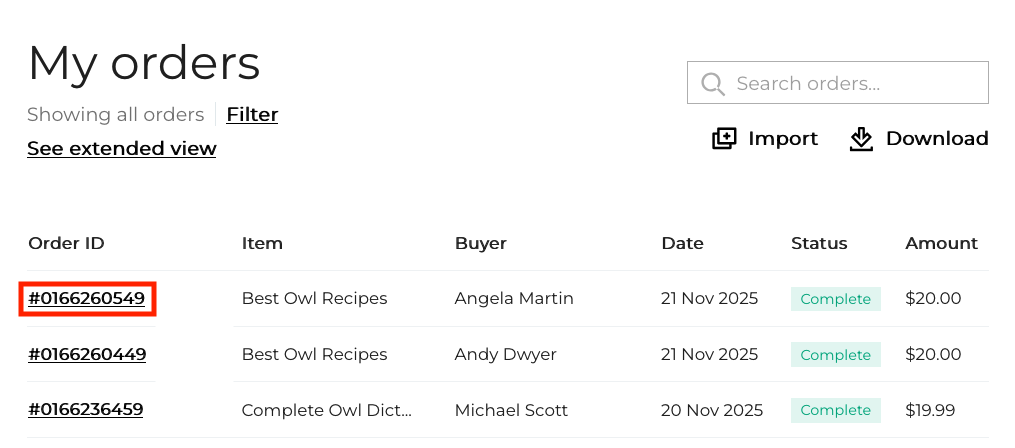This screenshot has width=1015, height=448.
Task: Click the Import icon
Action: tap(724, 139)
